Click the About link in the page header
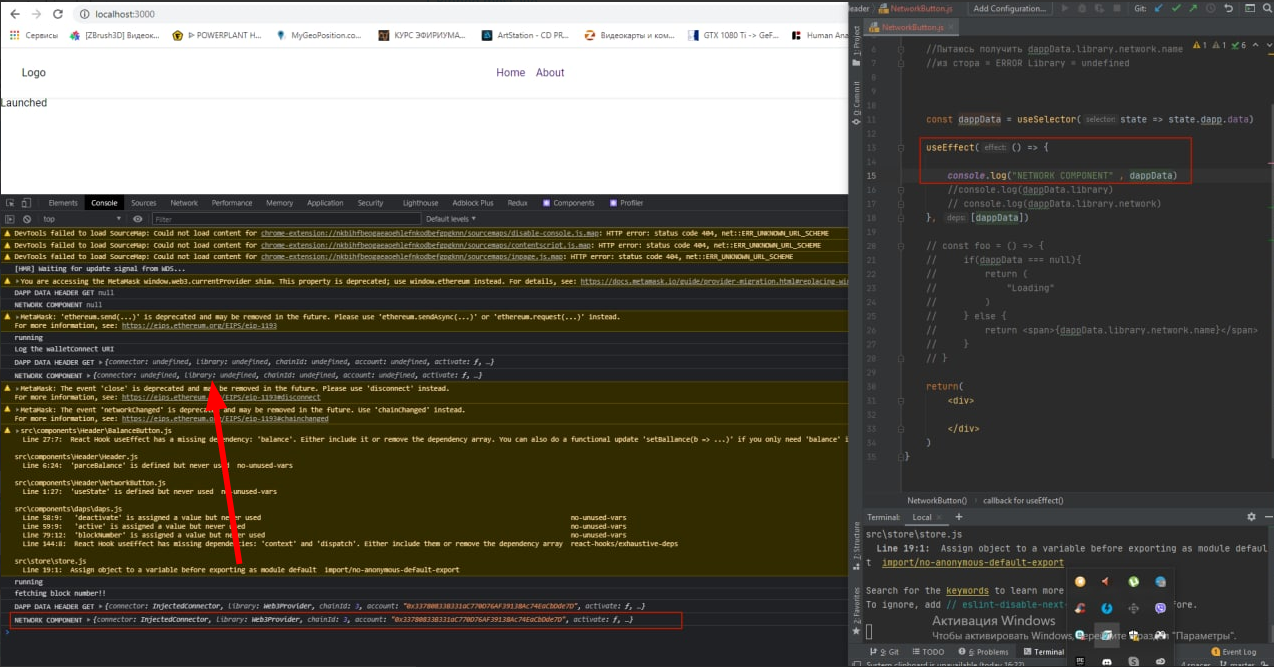The width and height of the screenshot is (1274, 667). 550,73
